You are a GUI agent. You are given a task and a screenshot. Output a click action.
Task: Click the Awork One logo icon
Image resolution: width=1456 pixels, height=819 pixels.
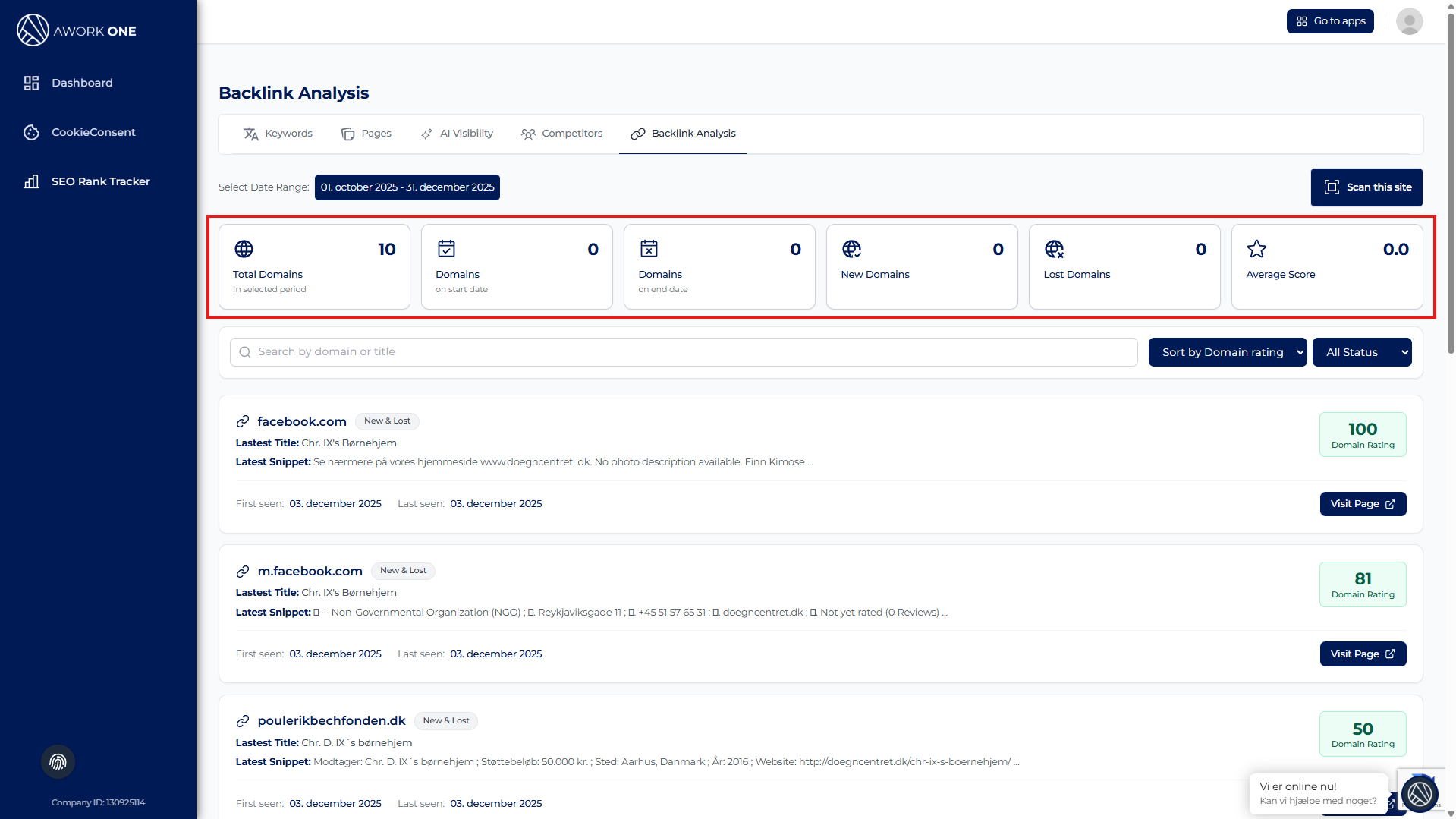(33, 30)
